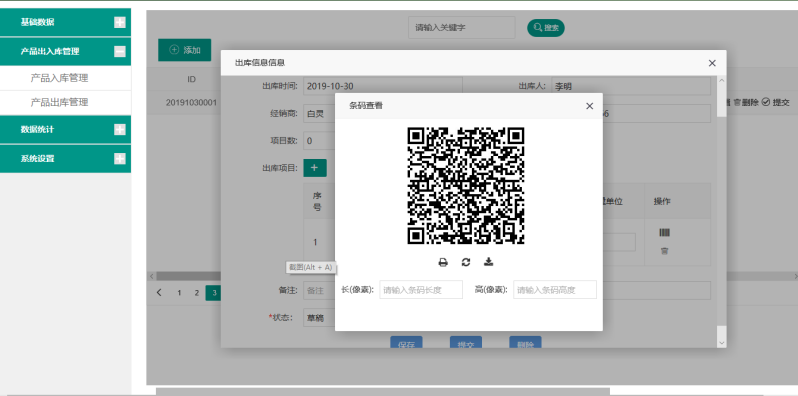Focus the 长(像素) barcode length field
Image resolution: width=798 pixels, height=396 pixels.
point(421,290)
